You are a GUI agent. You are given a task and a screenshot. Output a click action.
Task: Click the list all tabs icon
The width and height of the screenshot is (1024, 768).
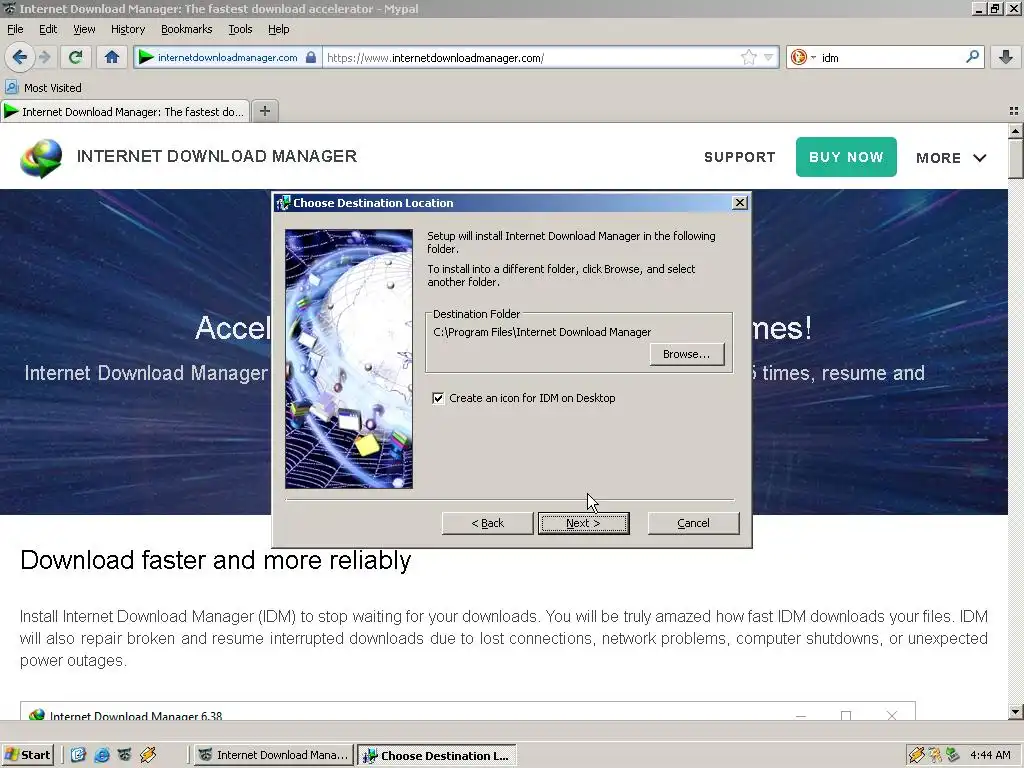coord(1014,111)
